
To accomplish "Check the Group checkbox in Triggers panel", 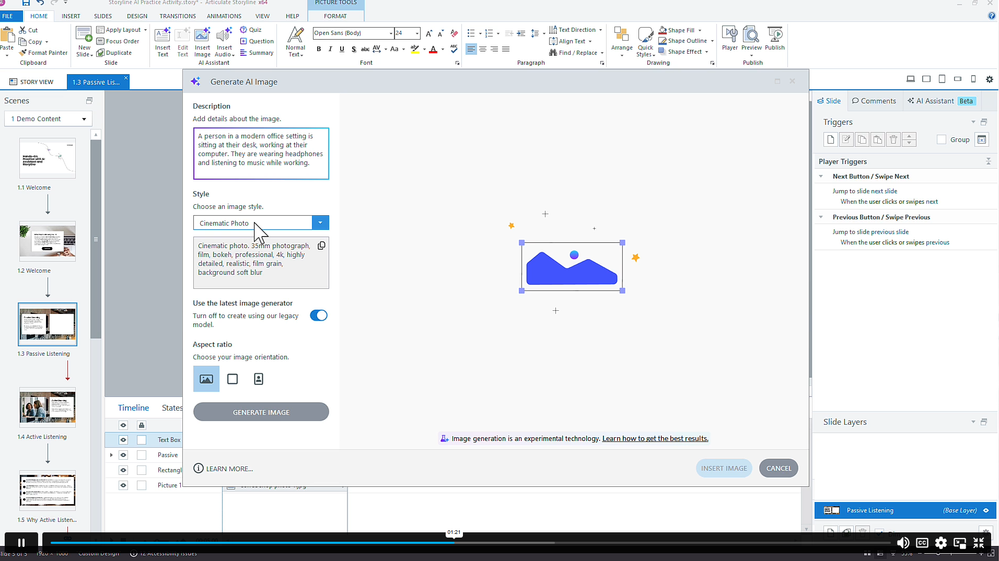I will point(942,140).
